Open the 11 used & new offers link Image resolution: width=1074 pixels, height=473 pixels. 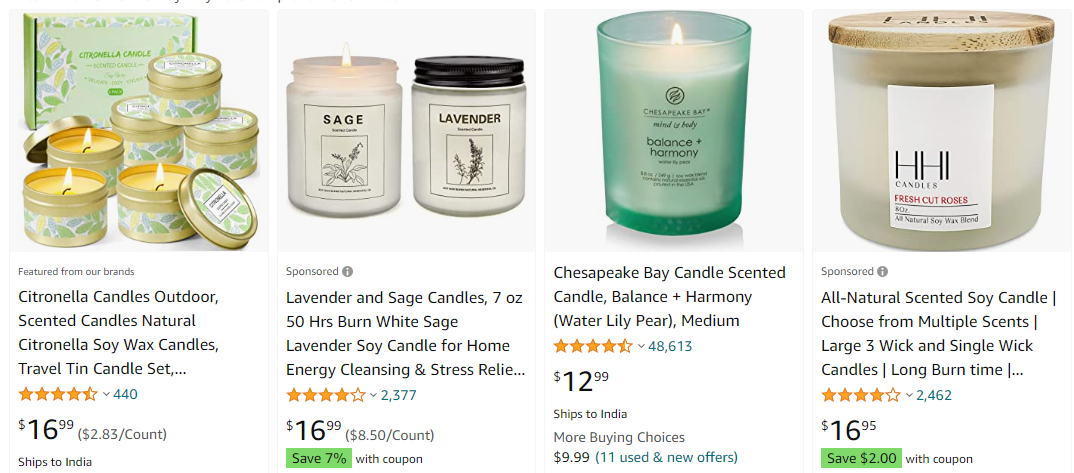(x=666, y=457)
